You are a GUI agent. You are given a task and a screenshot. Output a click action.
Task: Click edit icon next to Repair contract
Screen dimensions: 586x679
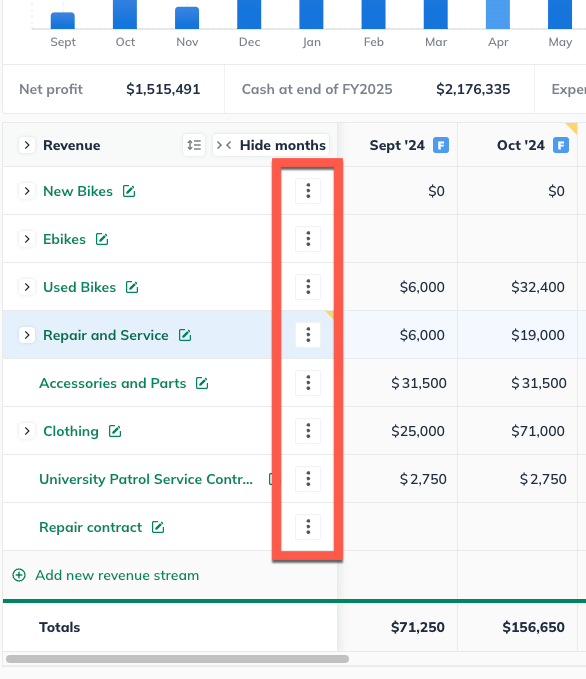click(158, 527)
